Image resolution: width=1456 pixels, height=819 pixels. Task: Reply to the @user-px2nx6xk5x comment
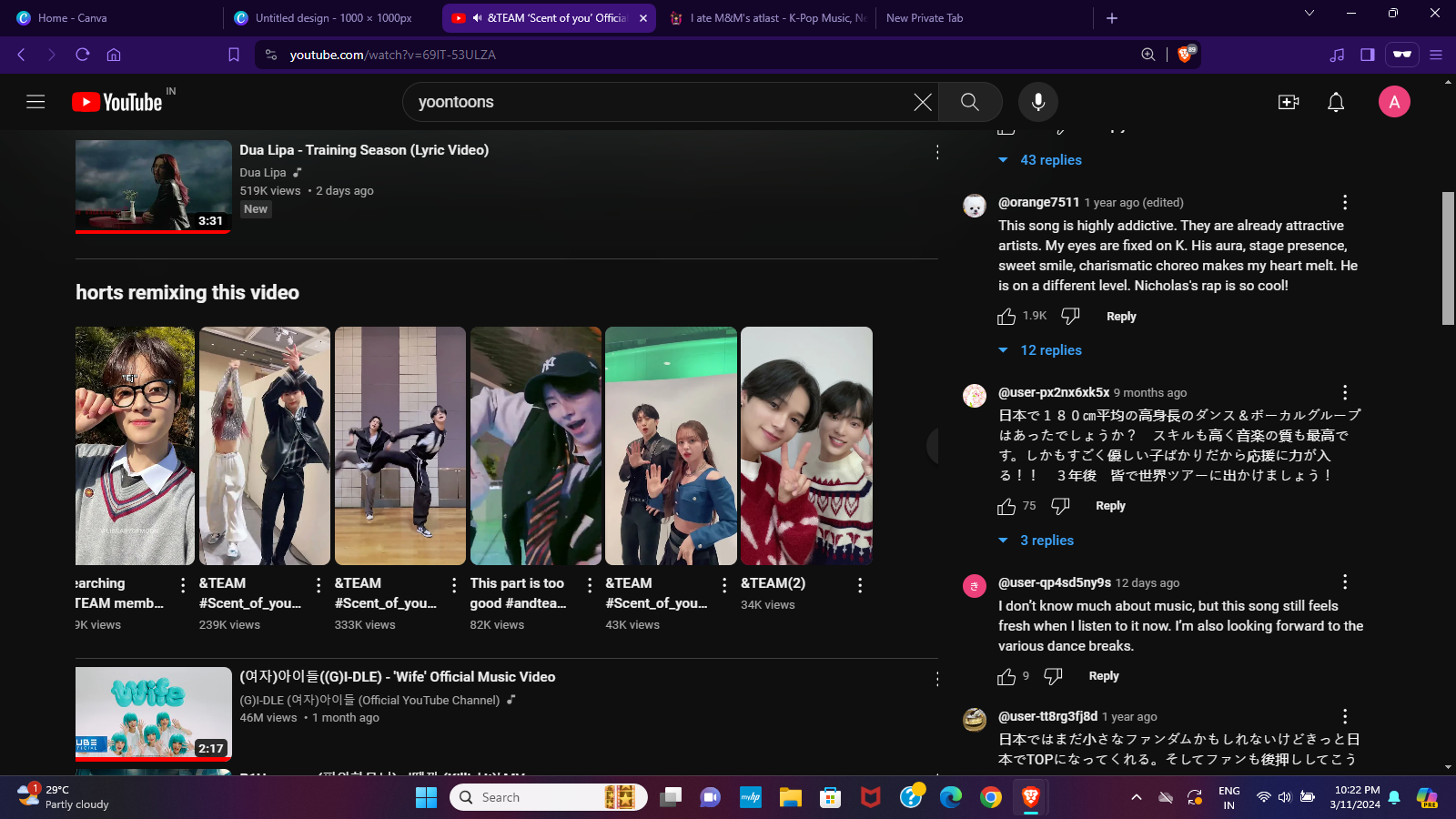[x=1110, y=506]
